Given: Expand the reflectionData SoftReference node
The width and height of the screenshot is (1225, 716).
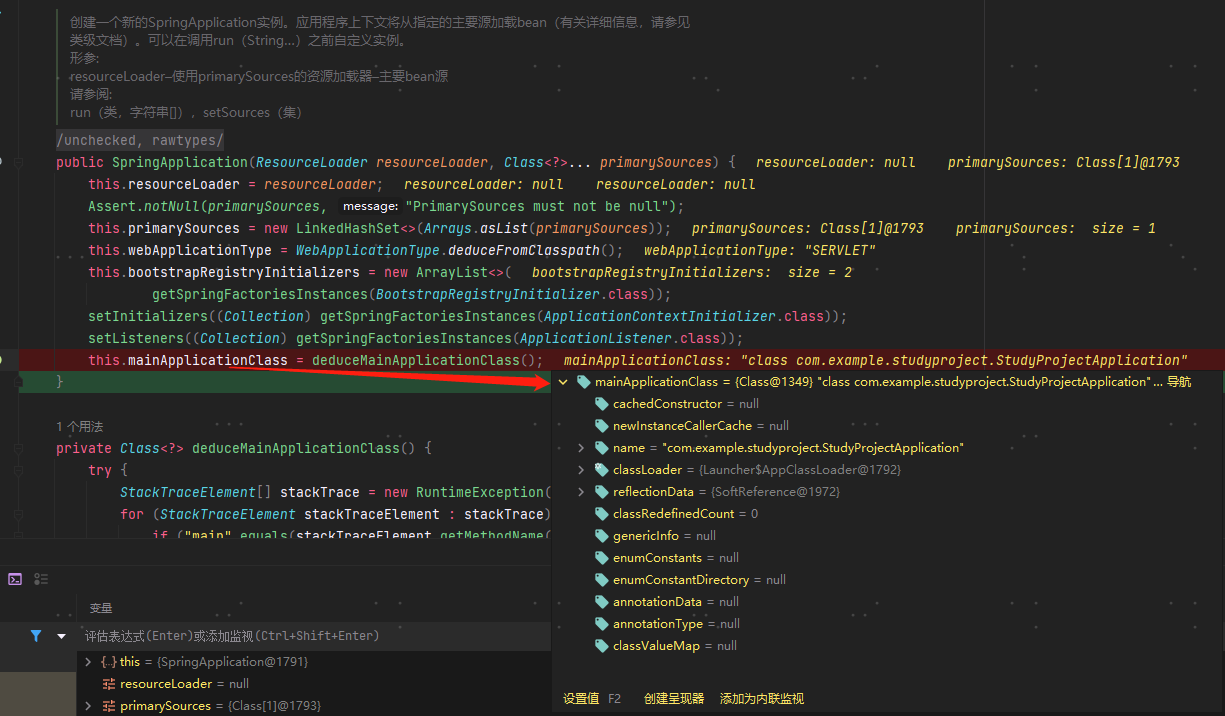Looking at the screenshot, I should [581, 492].
